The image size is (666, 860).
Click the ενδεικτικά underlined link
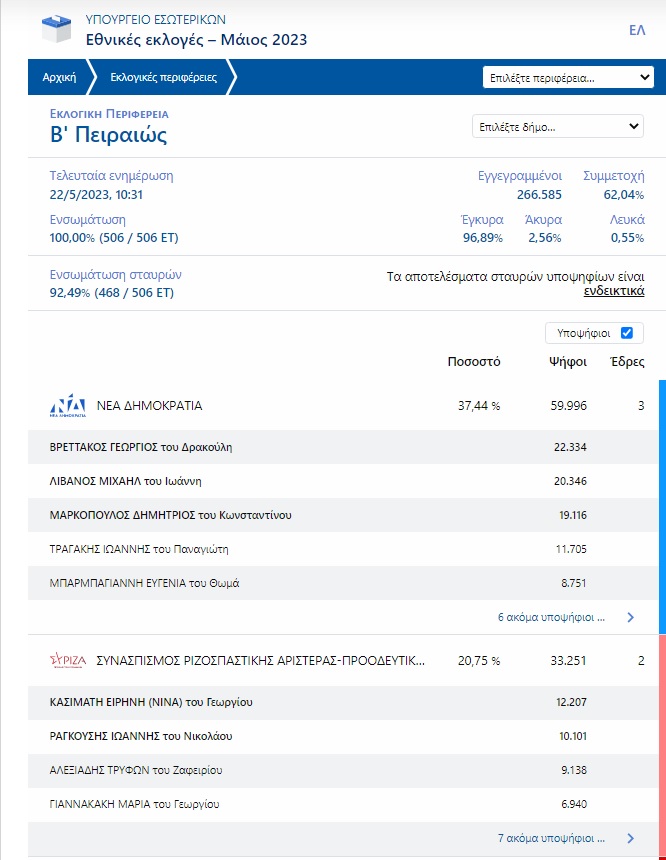tap(613, 292)
